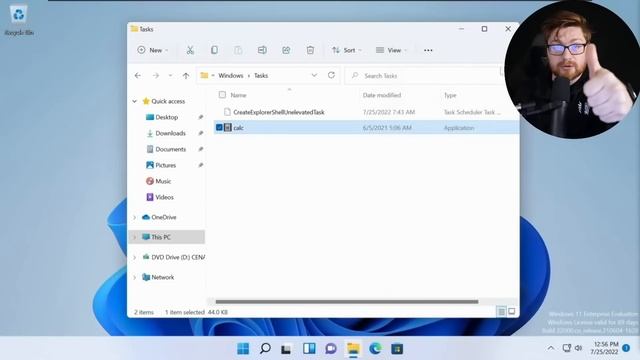Expand the DVD Drive node
Viewport: 640px width, 360px height.
[134, 257]
